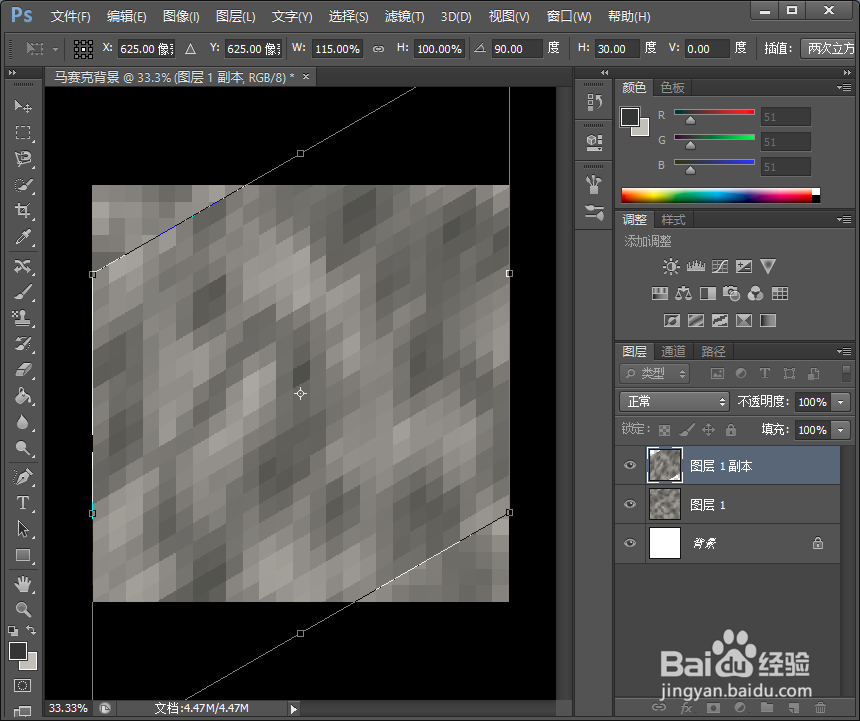860x721 pixels.
Task: Select the Crop tool
Action: (23, 211)
